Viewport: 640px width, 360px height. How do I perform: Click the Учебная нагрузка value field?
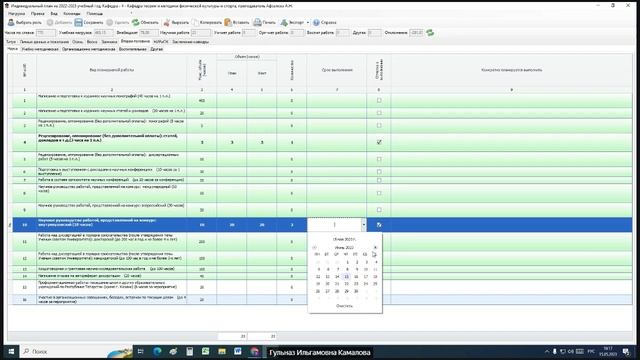(104, 33)
